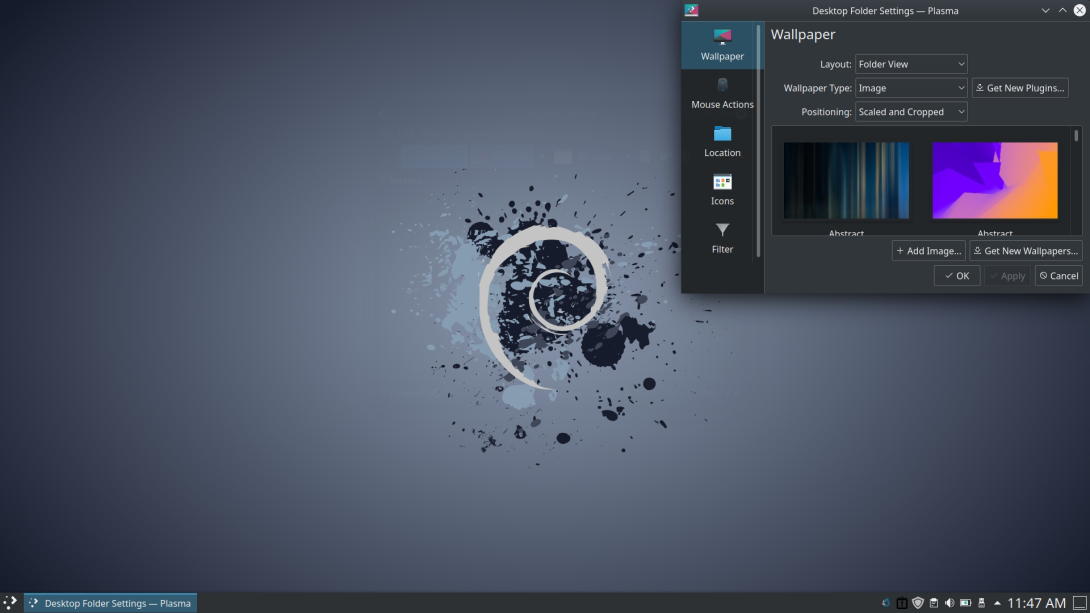Click the wallpaper list vertical scrollbar
Viewport: 1090px width, 613px height.
point(1076,136)
